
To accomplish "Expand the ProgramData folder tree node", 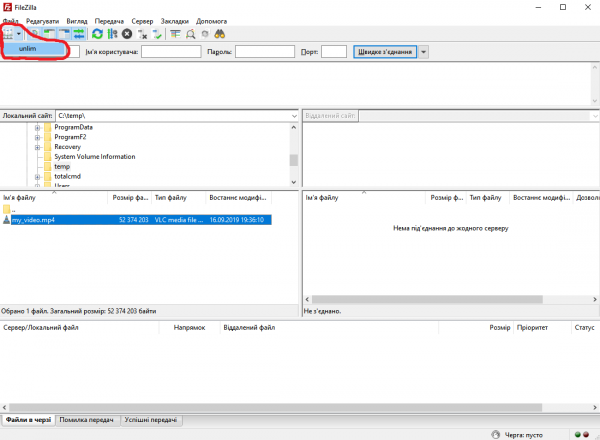I will pyautogui.click(x=37, y=128).
